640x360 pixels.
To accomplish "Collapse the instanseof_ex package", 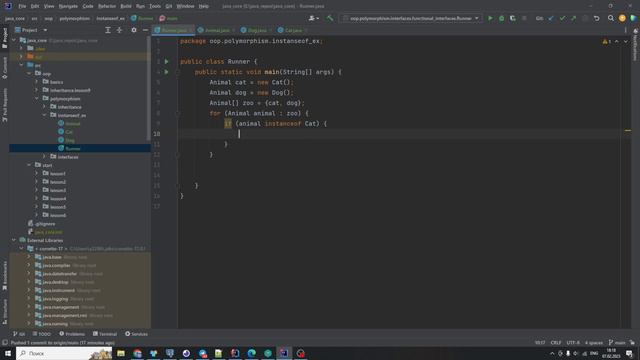I will coord(44,116).
